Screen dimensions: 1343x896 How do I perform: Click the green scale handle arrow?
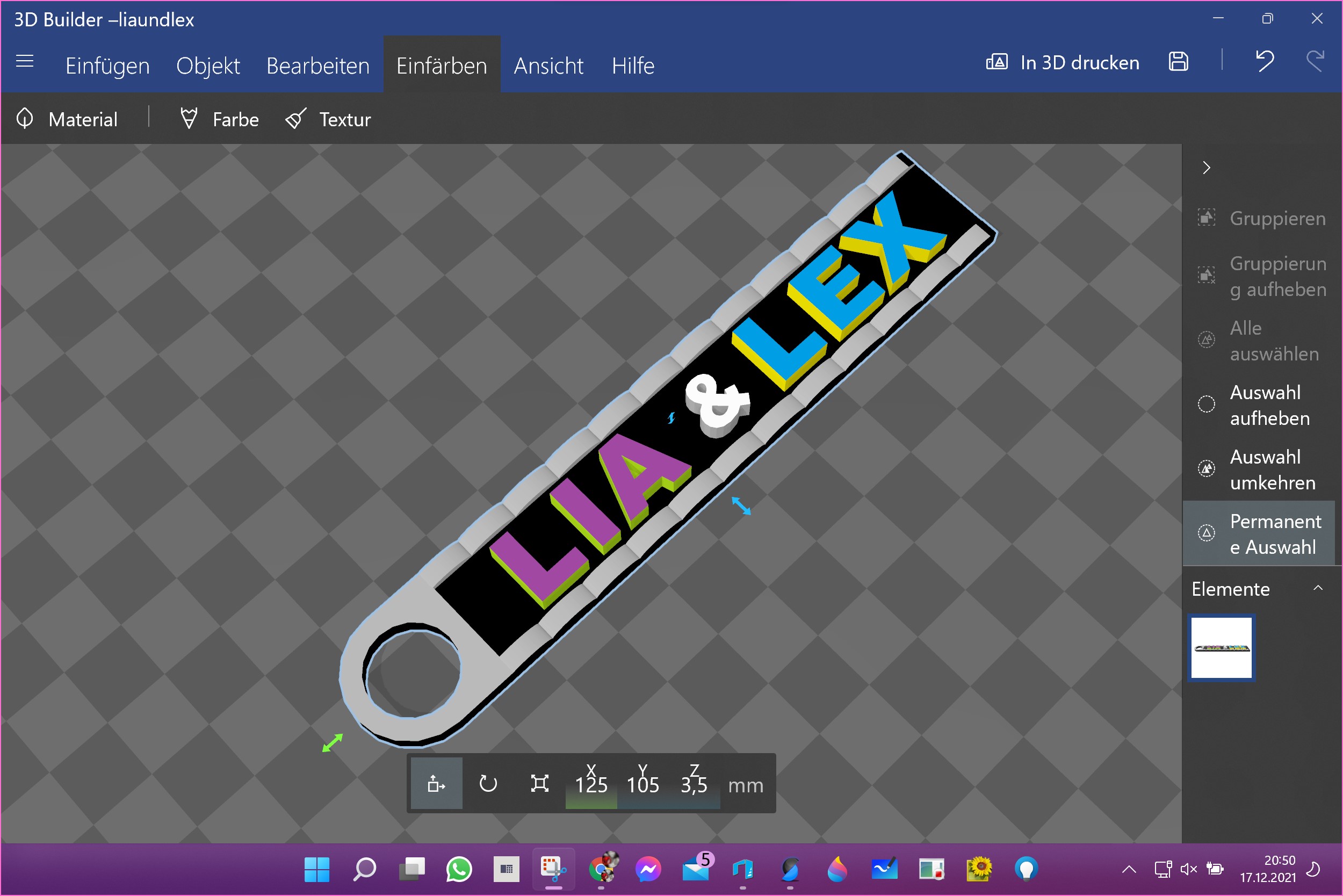pyautogui.click(x=333, y=743)
